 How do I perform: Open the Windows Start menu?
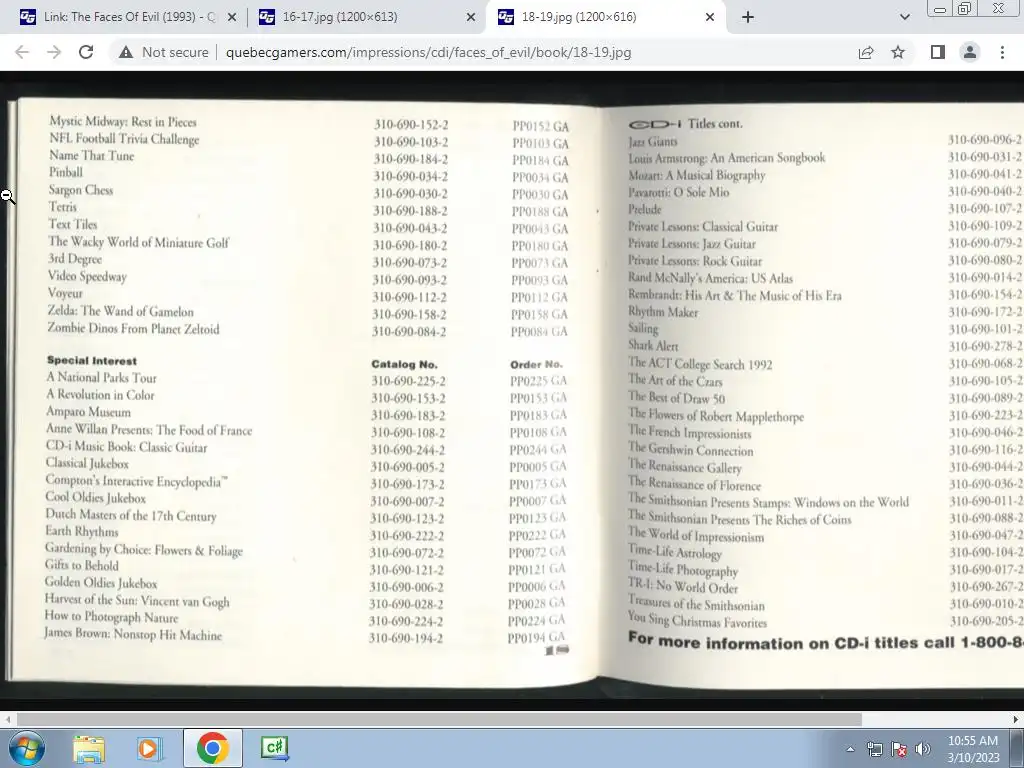pyautogui.click(x=26, y=748)
